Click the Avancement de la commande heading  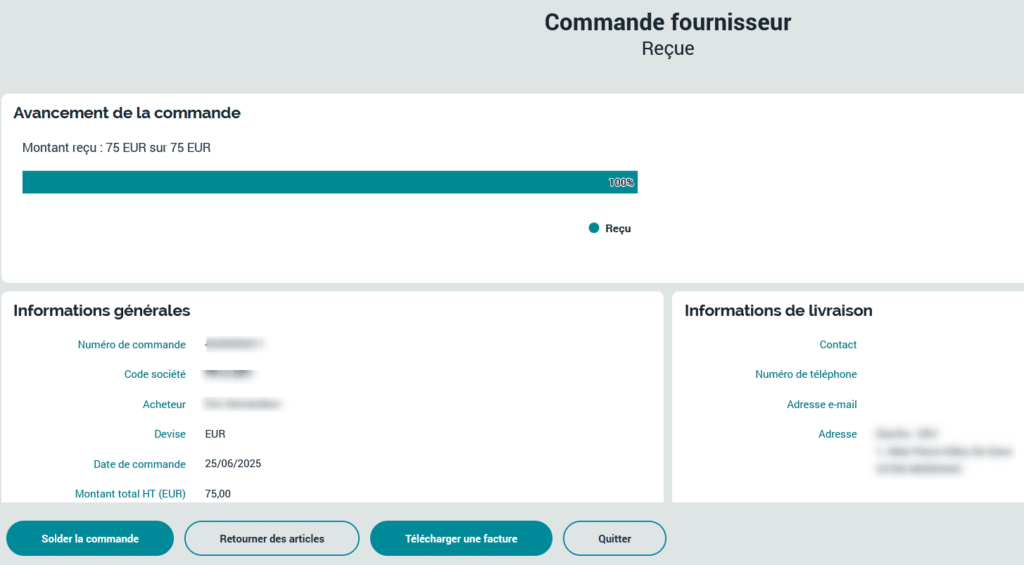click(127, 113)
